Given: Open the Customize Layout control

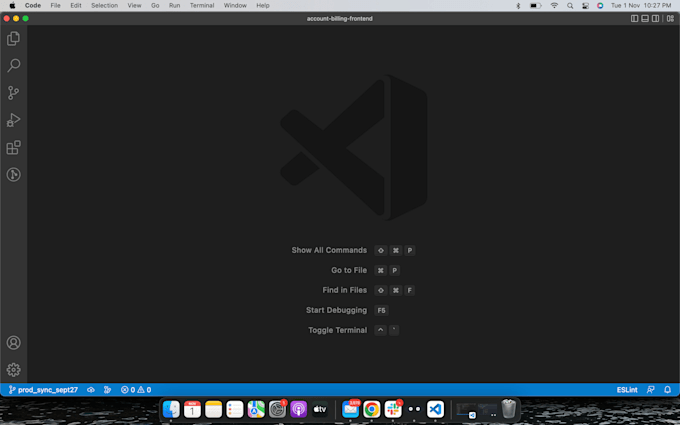Looking at the screenshot, I should pos(668,18).
